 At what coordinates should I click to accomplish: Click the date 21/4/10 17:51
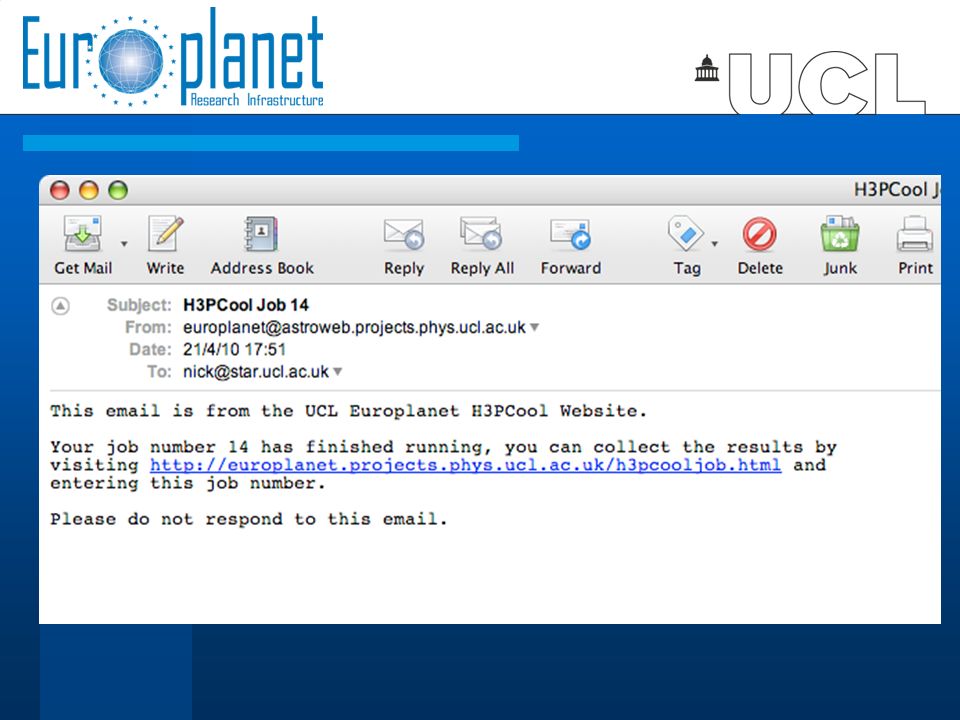point(234,350)
